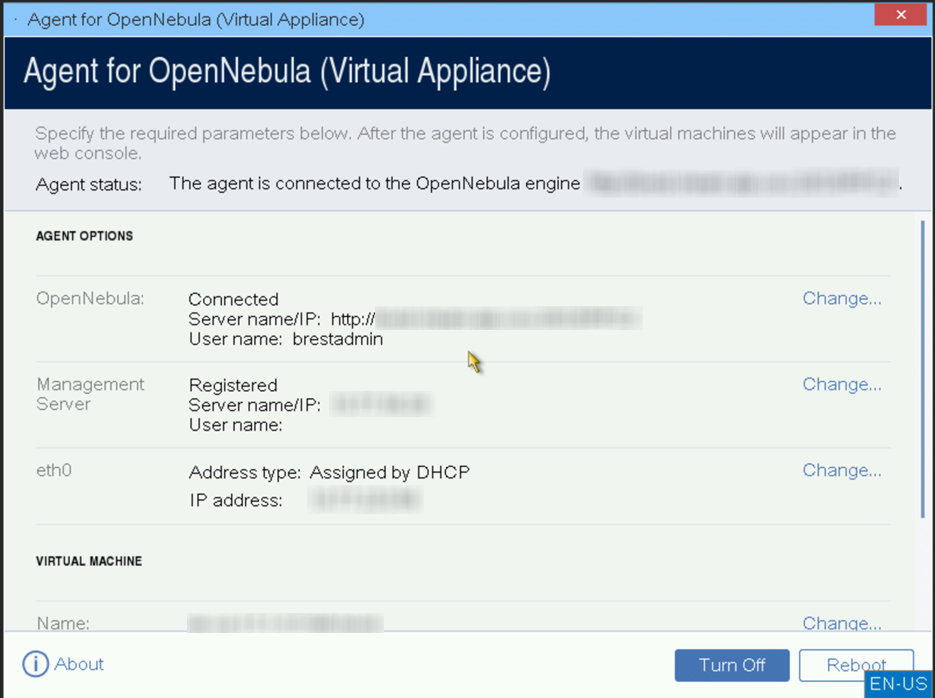Open the EN-US language indicator
The height and width of the screenshot is (698, 935).
point(898,684)
